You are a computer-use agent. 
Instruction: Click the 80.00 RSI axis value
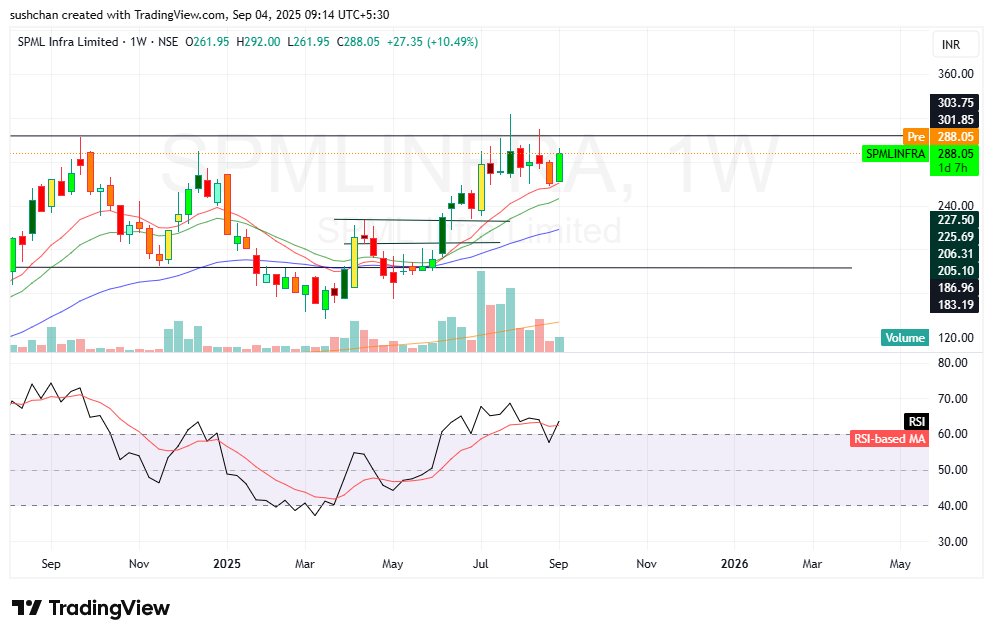952,363
